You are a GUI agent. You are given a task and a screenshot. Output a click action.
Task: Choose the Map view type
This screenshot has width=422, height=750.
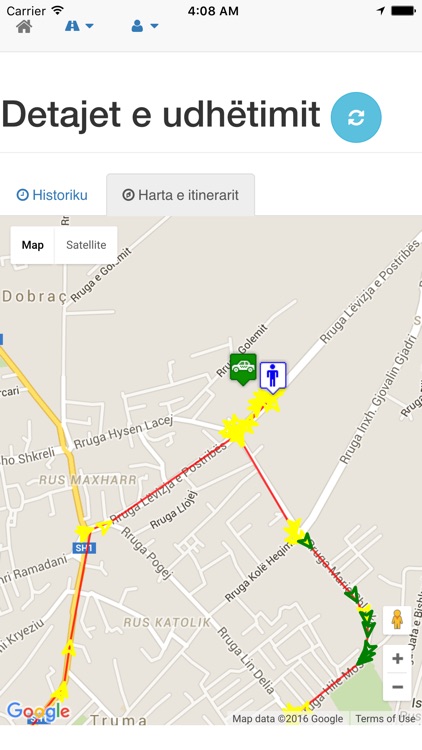33,245
